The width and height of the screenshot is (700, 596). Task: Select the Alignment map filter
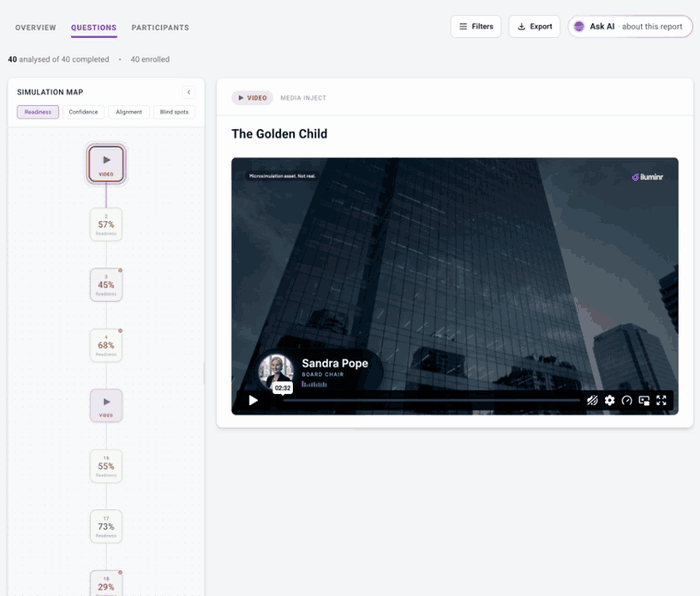point(129,112)
